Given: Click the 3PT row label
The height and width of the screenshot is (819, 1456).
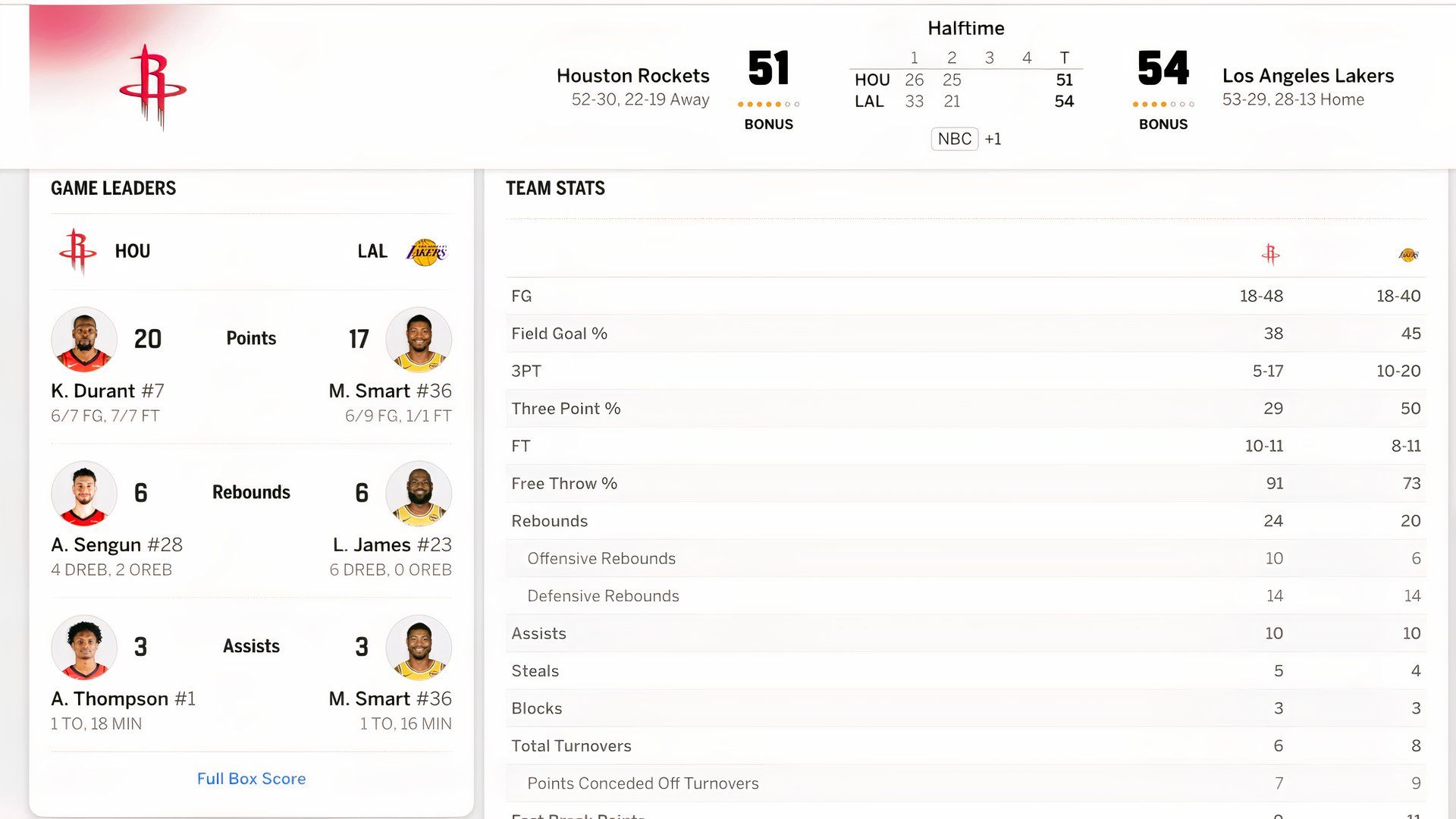Looking at the screenshot, I should click(526, 372).
